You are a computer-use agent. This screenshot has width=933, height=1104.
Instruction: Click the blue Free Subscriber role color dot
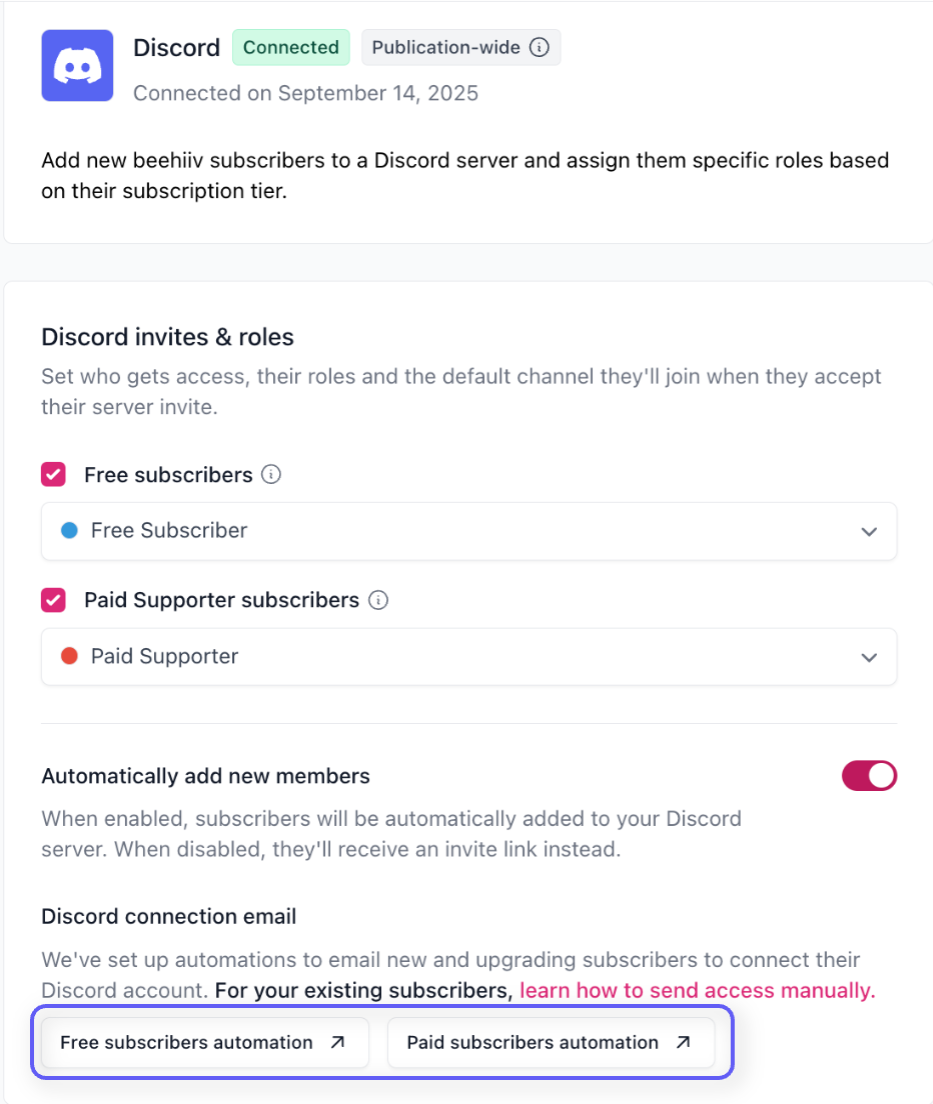point(70,531)
